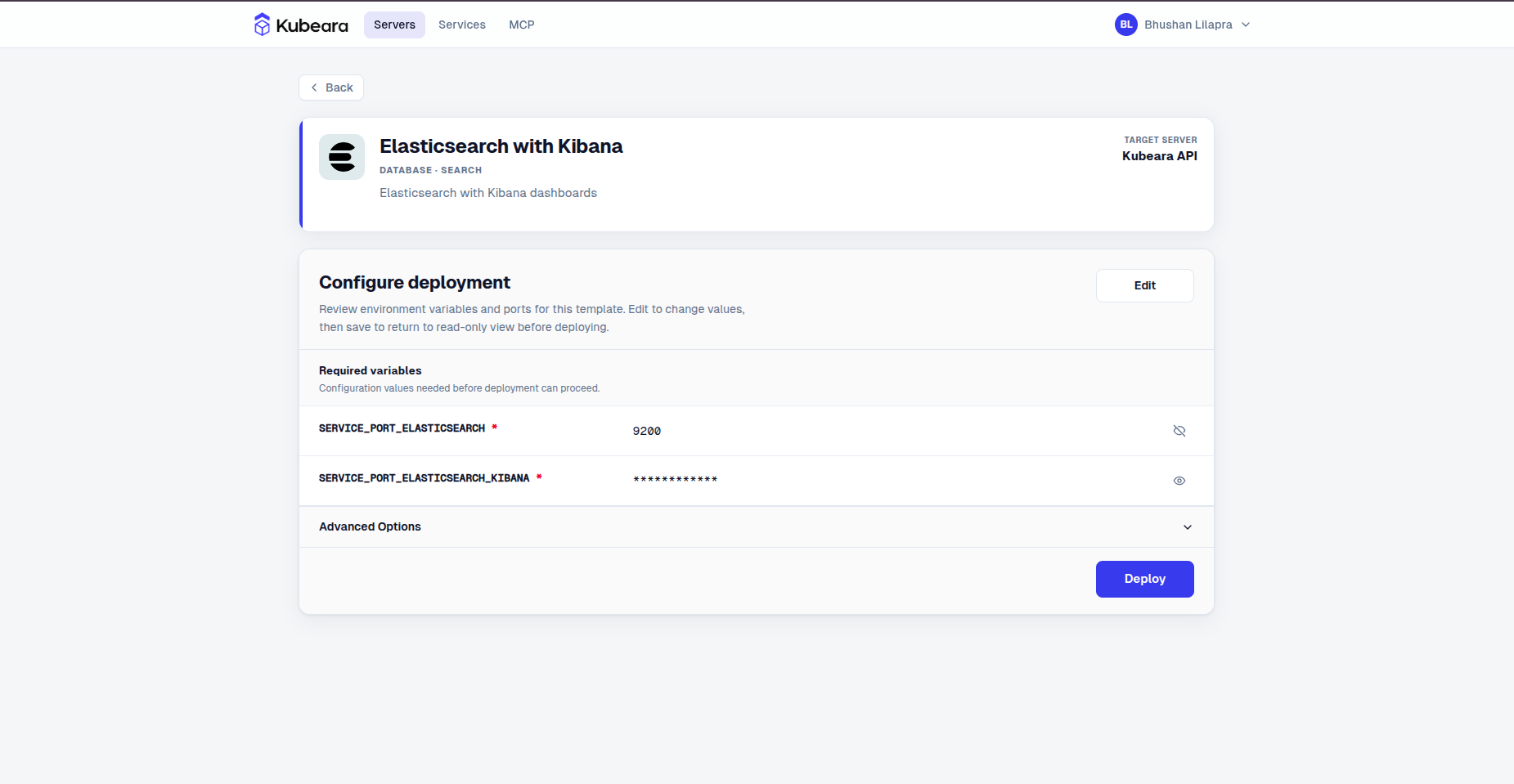Go to the MCP tab
1514x784 pixels.
click(x=522, y=25)
